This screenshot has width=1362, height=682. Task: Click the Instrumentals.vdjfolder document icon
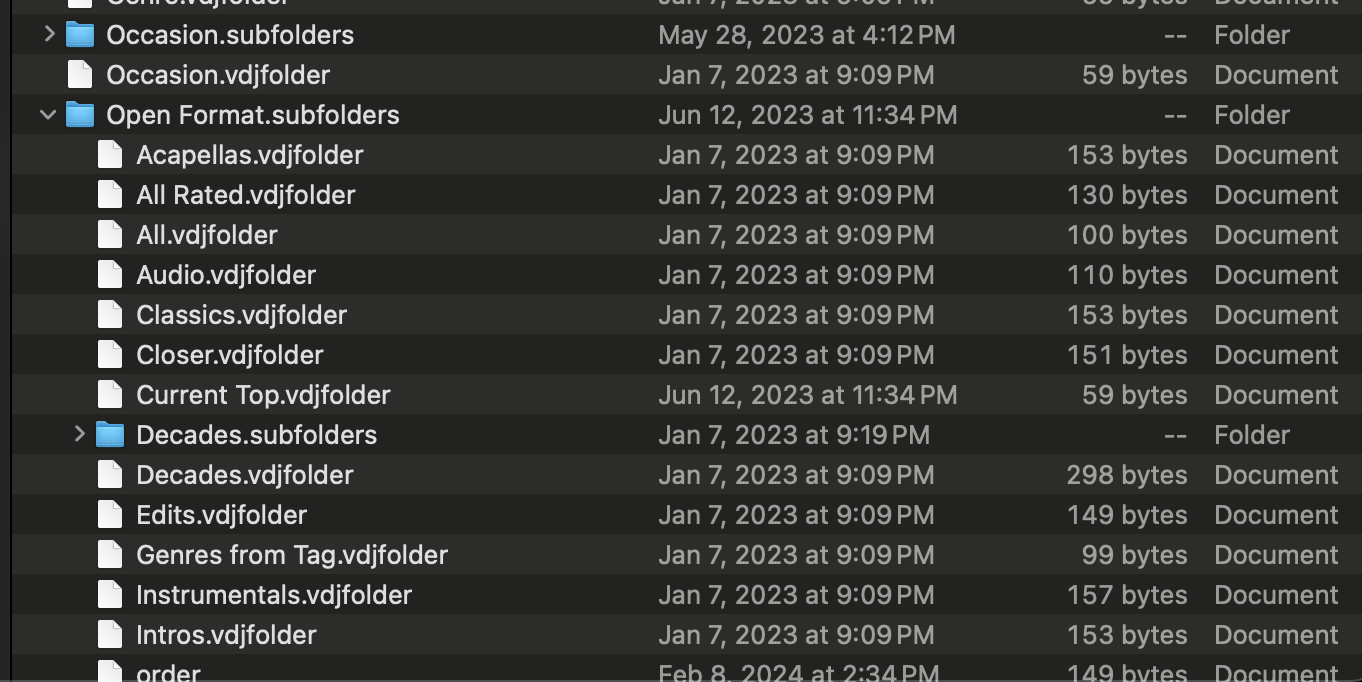[x=110, y=595]
